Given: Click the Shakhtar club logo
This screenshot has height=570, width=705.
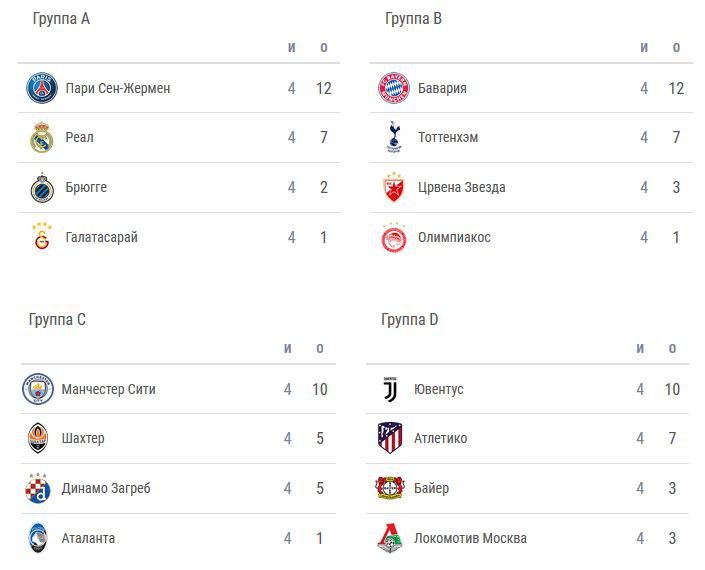Looking at the screenshot, I should coord(38,438).
